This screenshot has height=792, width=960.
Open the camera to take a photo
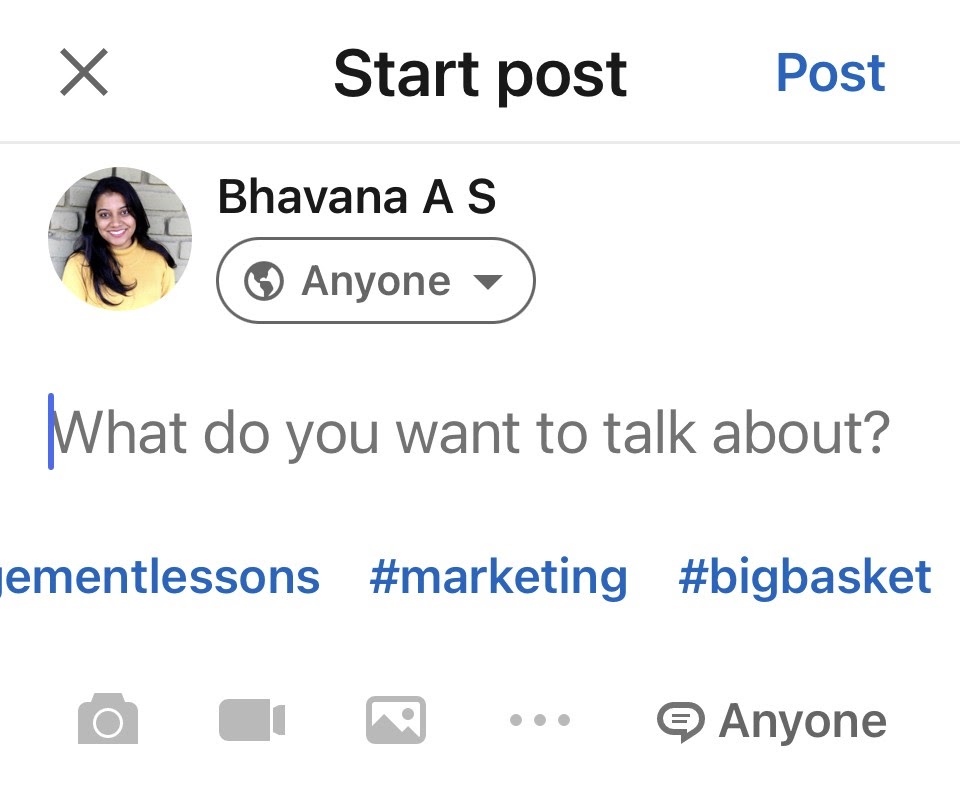click(x=108, y=719)
